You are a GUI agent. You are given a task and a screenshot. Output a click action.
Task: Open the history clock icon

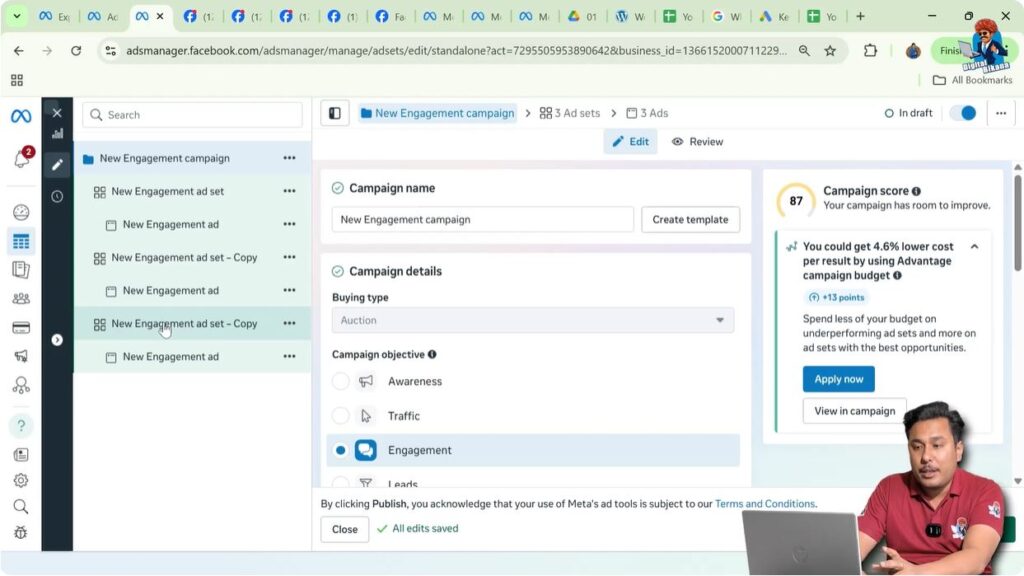(57, 197)
